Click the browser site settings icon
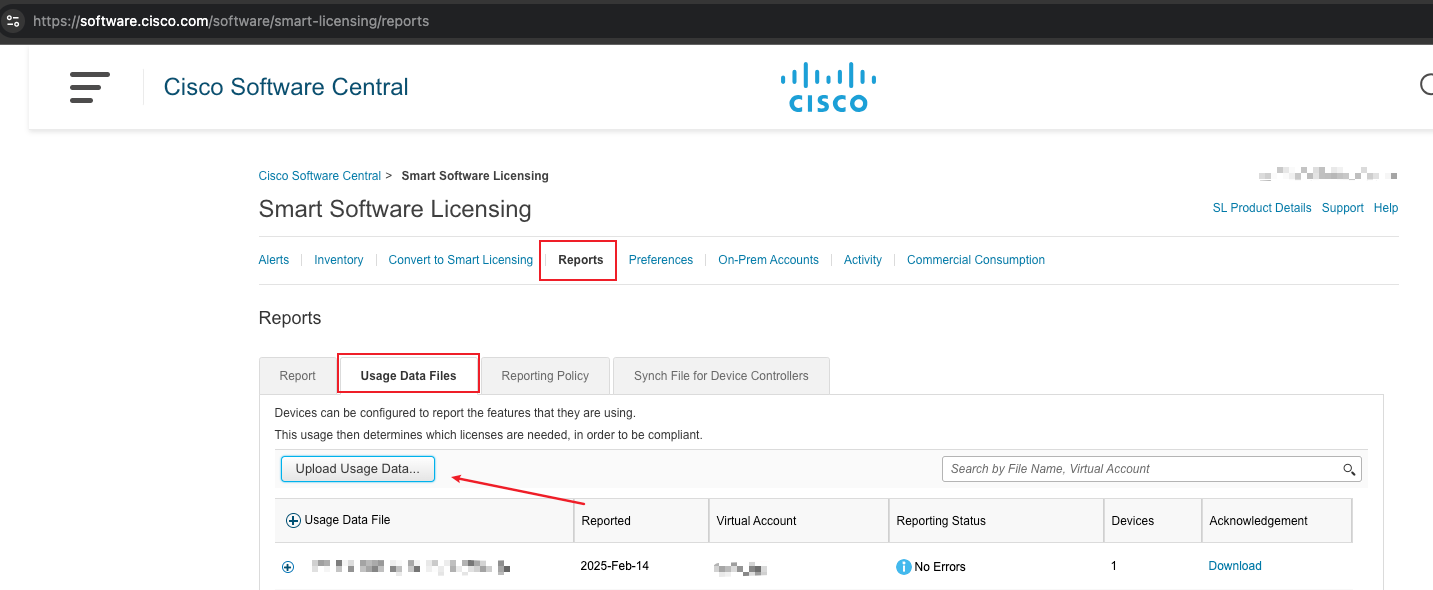Viewport: 1433px width, 590px height. pos(13,20)
